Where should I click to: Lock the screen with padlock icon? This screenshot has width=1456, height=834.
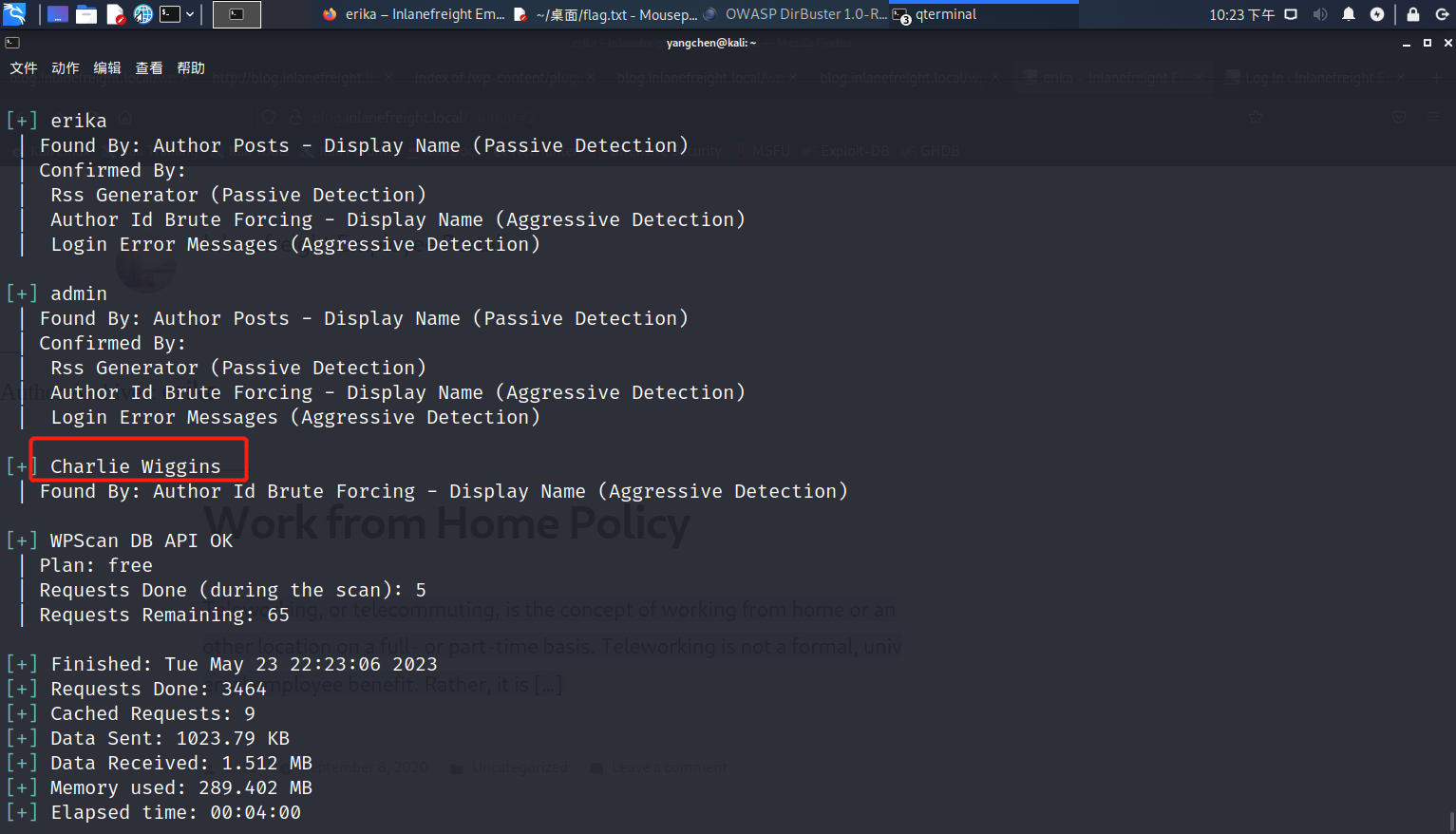[x=1413, y=14]
